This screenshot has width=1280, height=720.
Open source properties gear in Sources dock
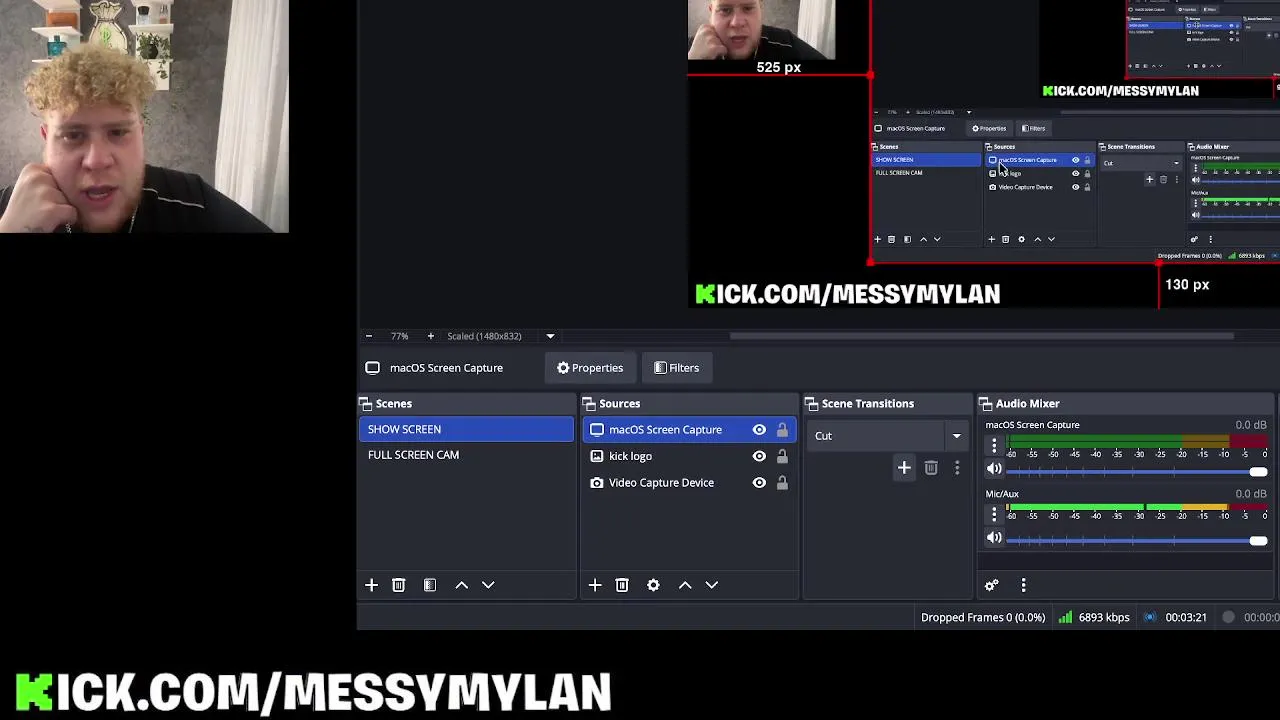[x=653, y=585]
